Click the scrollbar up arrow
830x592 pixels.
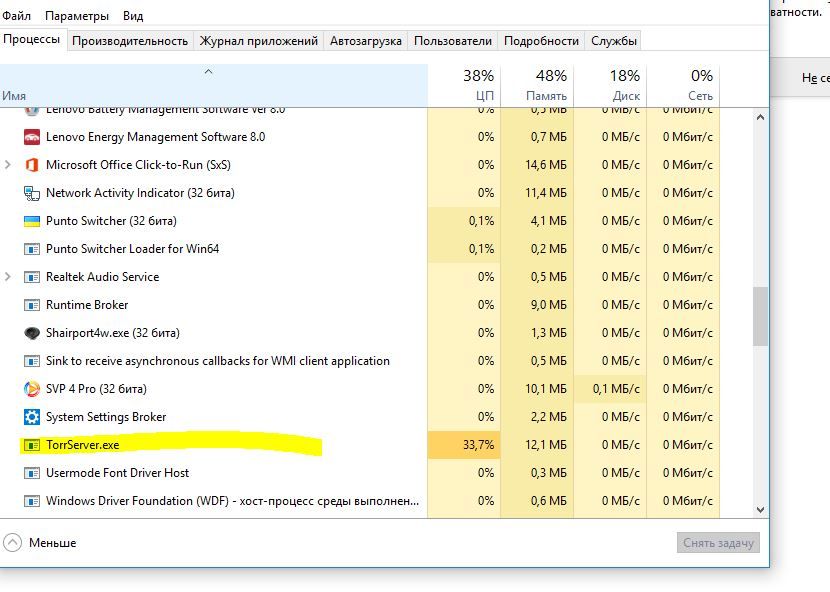tap(761, 118)
